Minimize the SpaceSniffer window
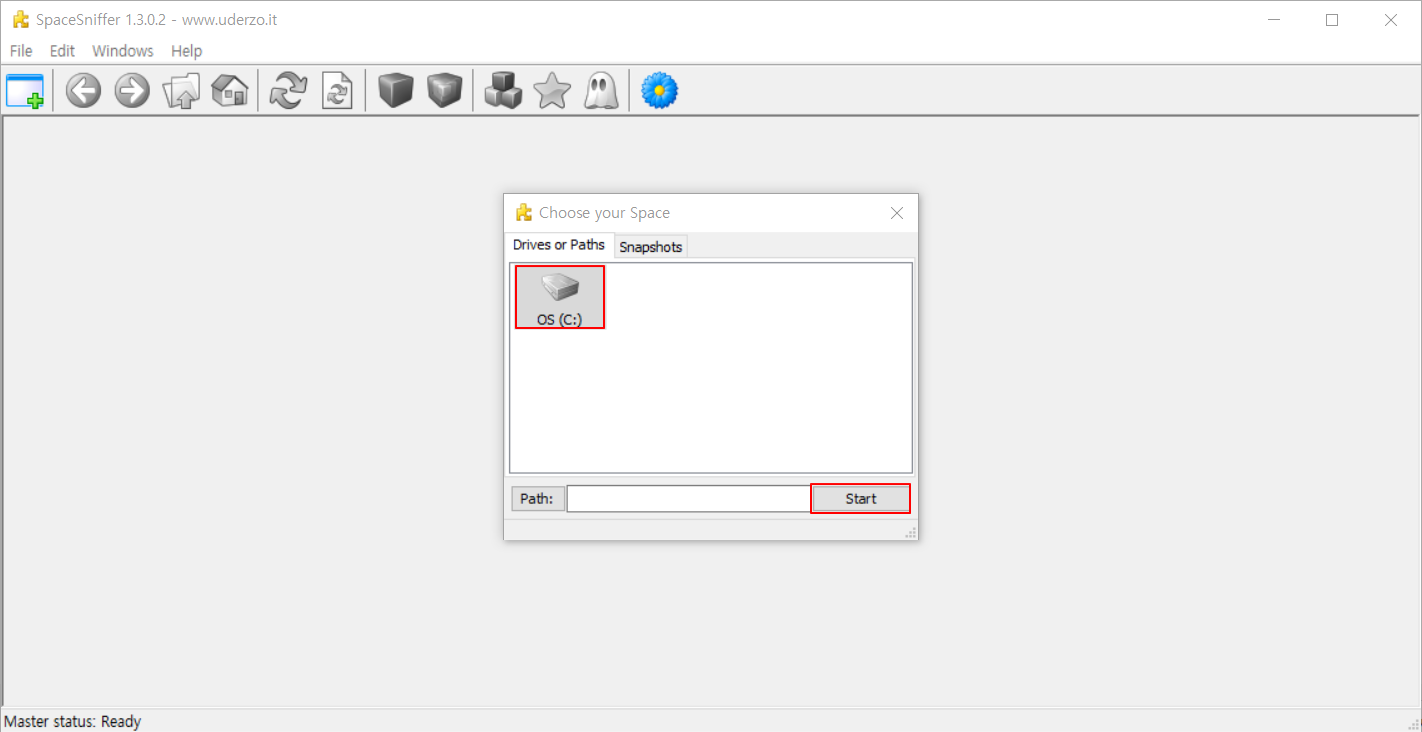The width and height of the screenshot is (1422, 732). (x=1274, y=20)
